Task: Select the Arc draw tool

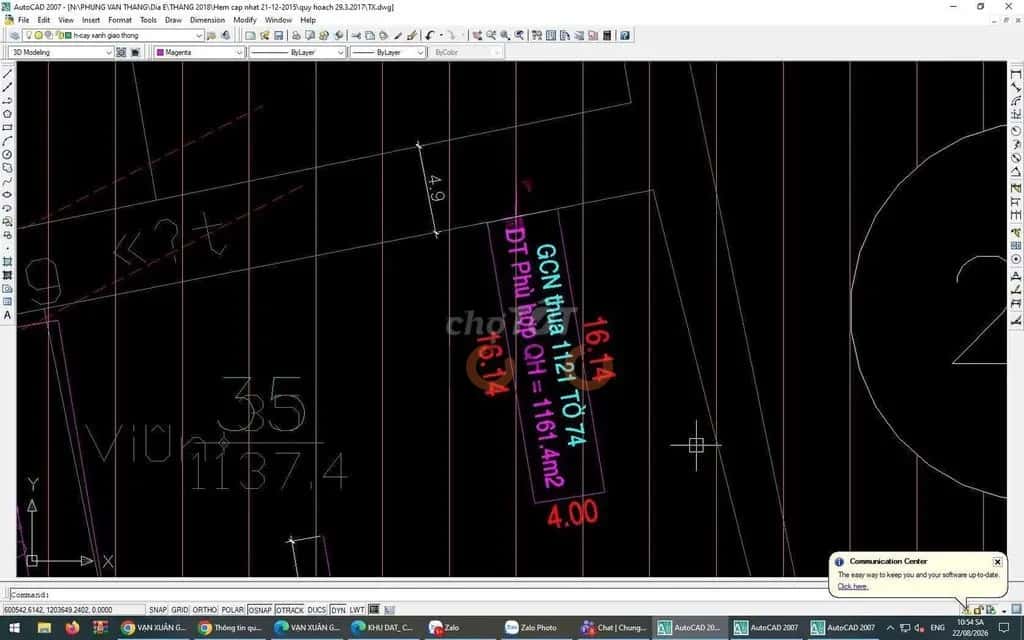Action: [x=7, y=141]
